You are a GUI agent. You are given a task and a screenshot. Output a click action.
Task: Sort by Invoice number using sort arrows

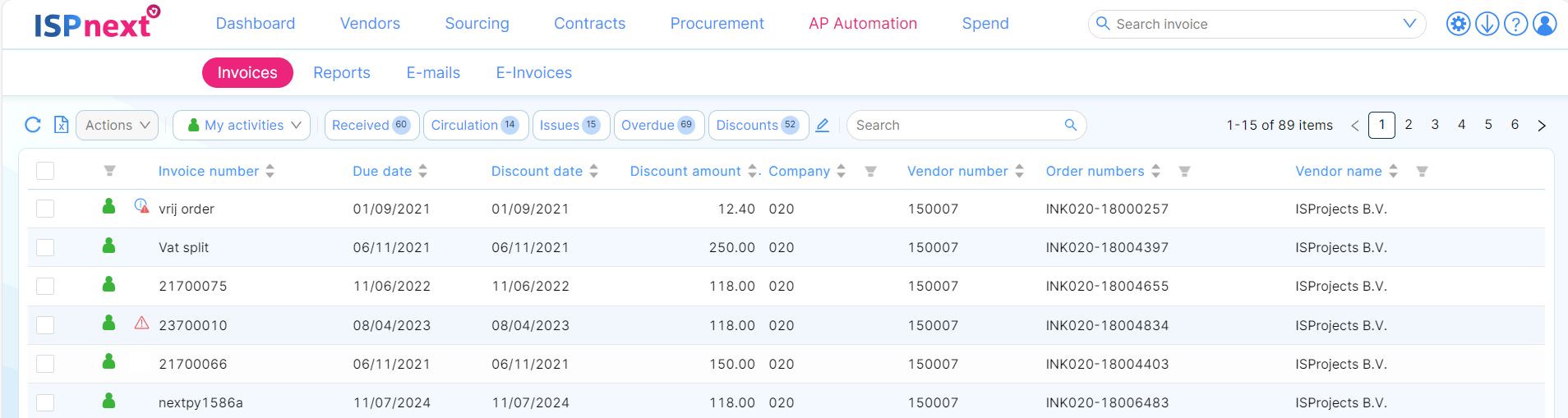click(270, 171)
